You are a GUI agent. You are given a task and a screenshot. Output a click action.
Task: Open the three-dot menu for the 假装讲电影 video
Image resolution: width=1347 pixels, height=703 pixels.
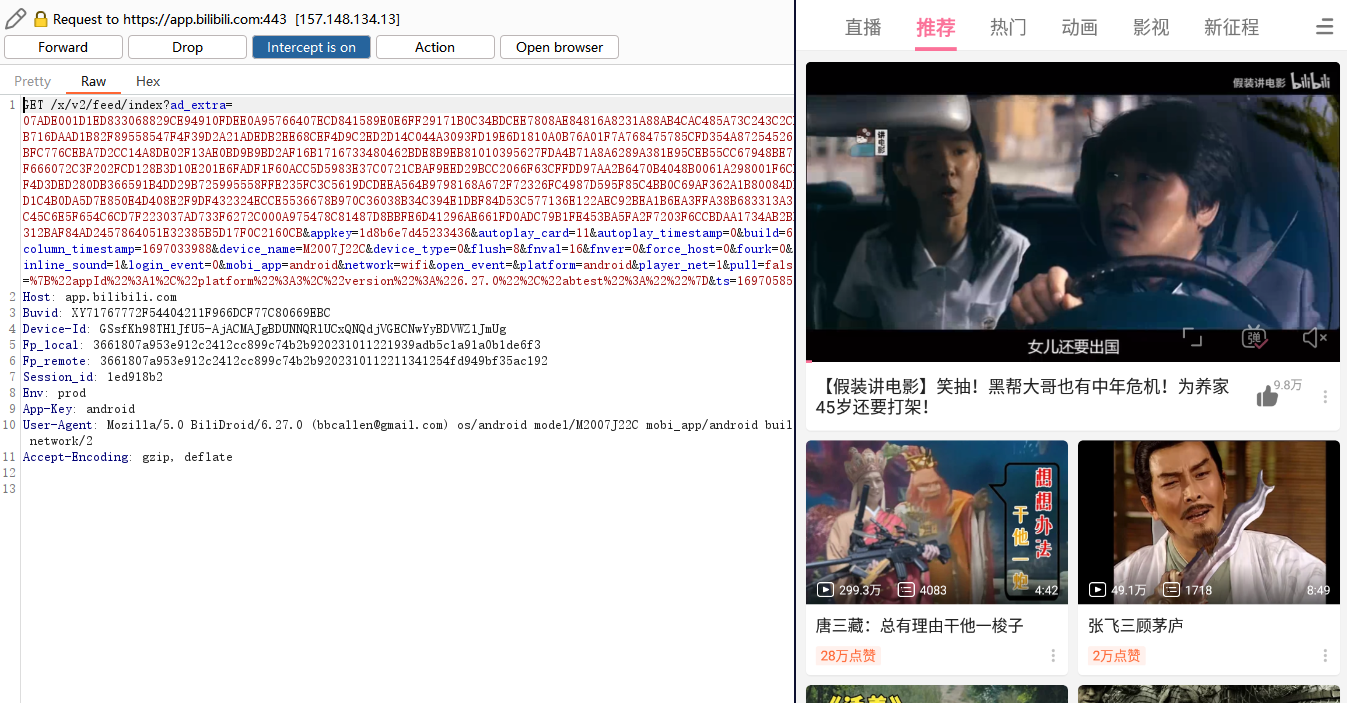[x=1325, y=397]
